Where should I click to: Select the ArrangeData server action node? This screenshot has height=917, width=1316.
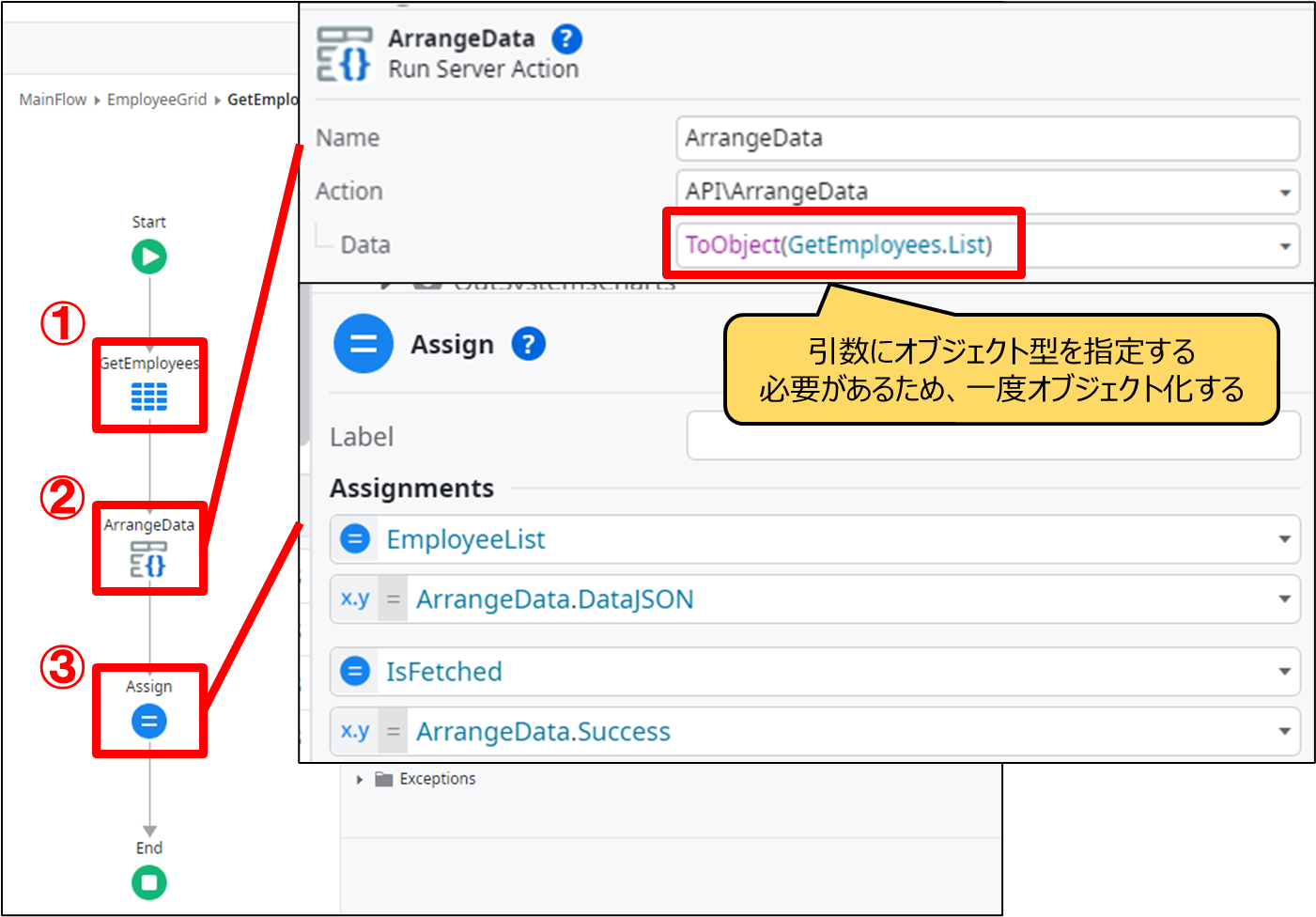pyautogui.click(x=148, y=559)
